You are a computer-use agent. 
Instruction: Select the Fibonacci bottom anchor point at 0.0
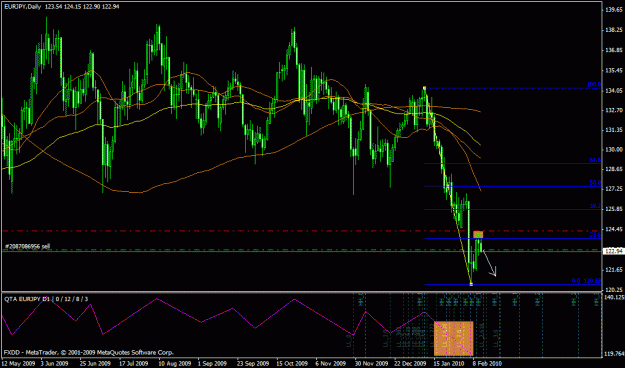[471, 284]
